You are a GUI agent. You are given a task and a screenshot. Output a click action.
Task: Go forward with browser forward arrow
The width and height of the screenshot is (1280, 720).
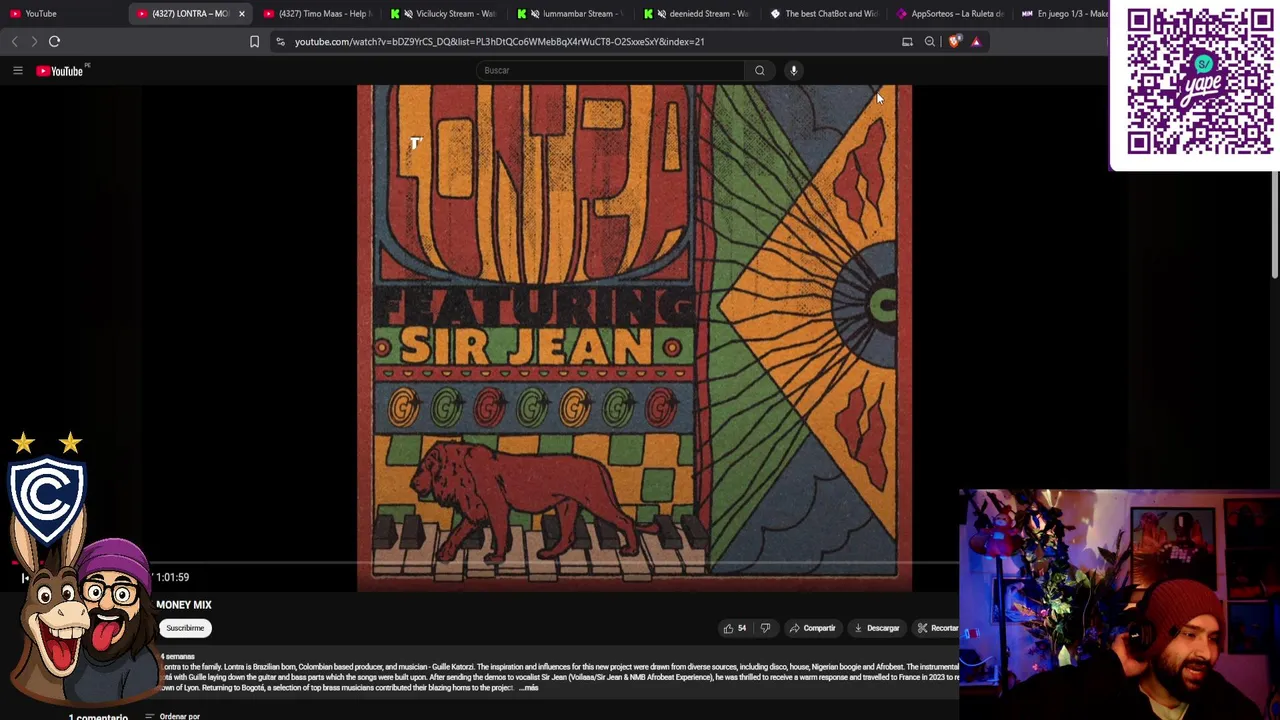pos(33,41)
